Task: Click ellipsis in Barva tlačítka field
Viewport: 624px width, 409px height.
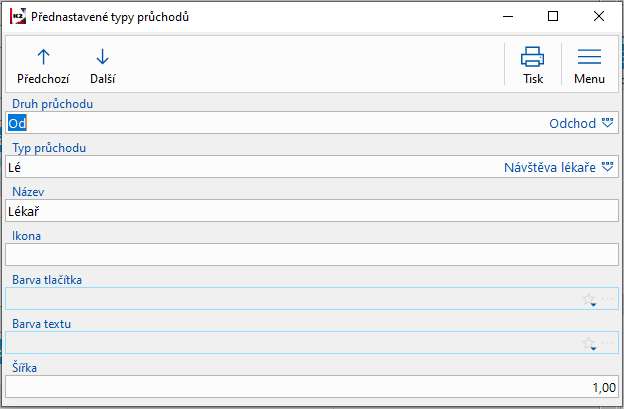Action: point(606,299)
